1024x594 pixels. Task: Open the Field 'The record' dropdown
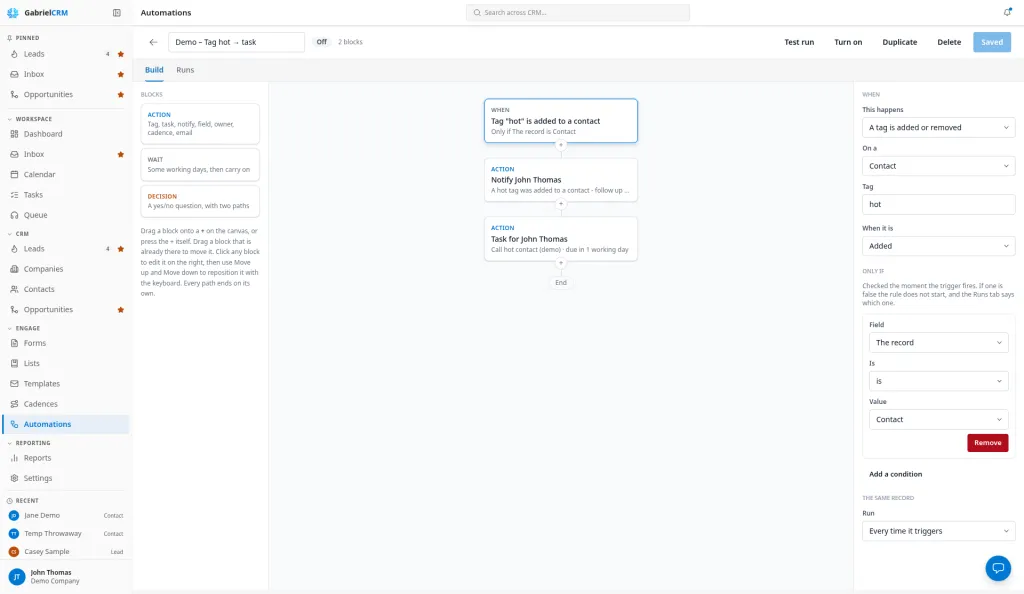[x=938, y=343]
